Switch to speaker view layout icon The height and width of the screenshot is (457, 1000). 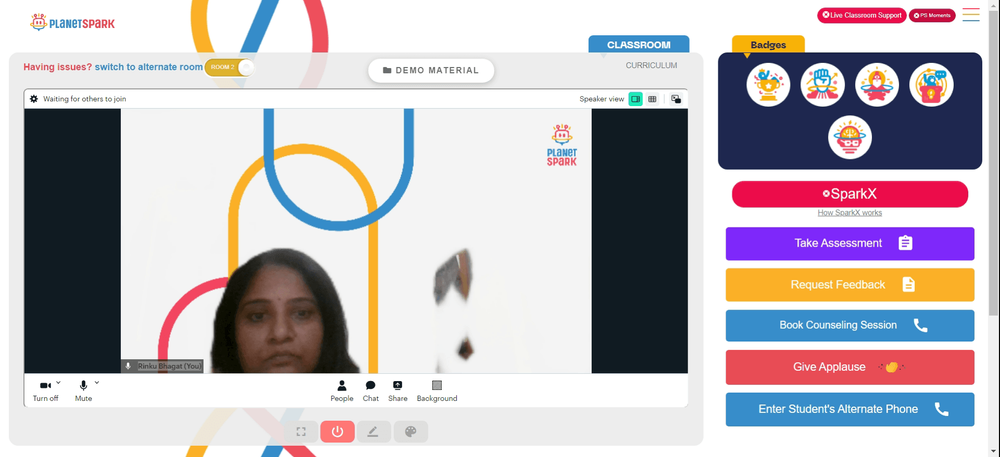[635, 99]
